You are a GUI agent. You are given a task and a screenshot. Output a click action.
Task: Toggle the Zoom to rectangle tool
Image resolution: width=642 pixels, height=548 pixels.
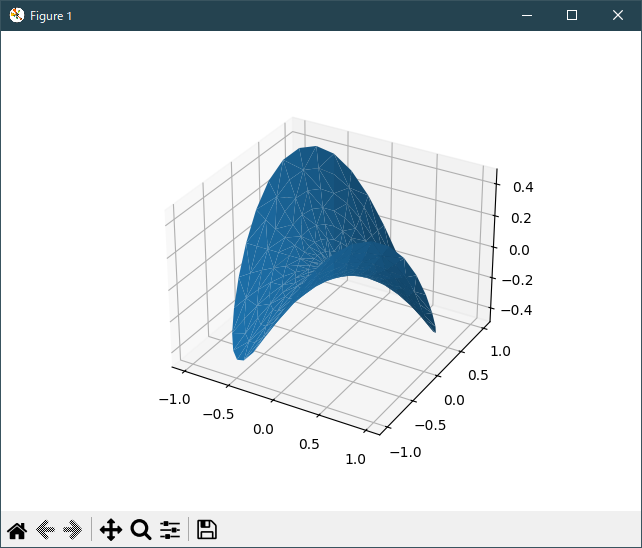tap(141, 530)
